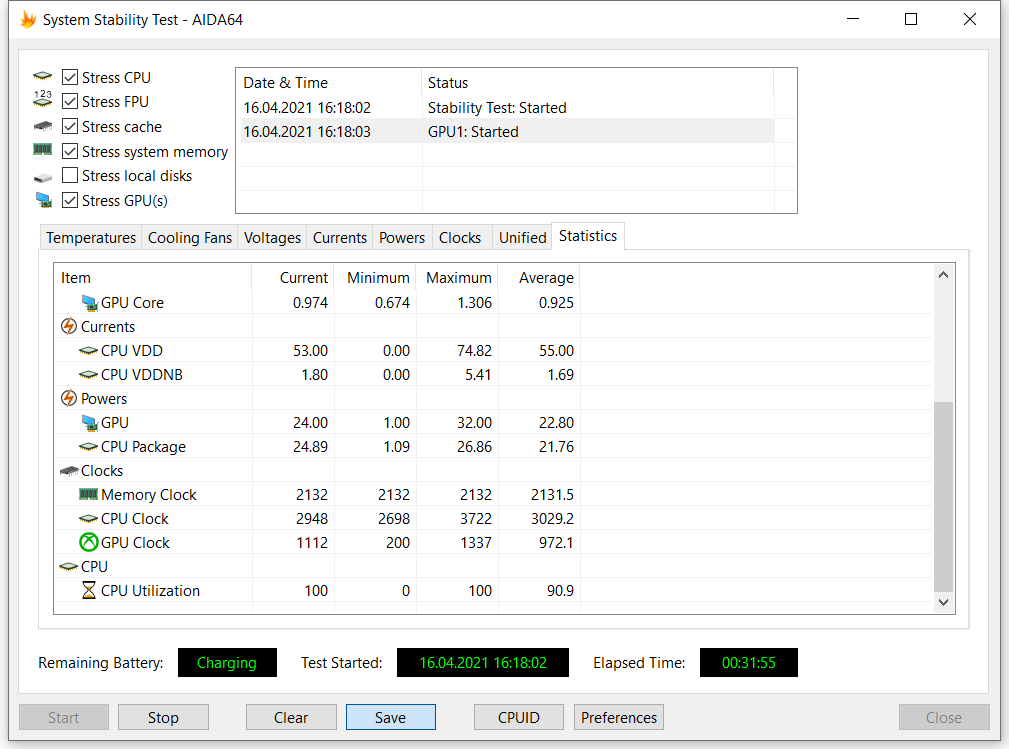Click the statistics list scroll-up arrow
This screenshot has width=1009, height=749.
[943, 275]
